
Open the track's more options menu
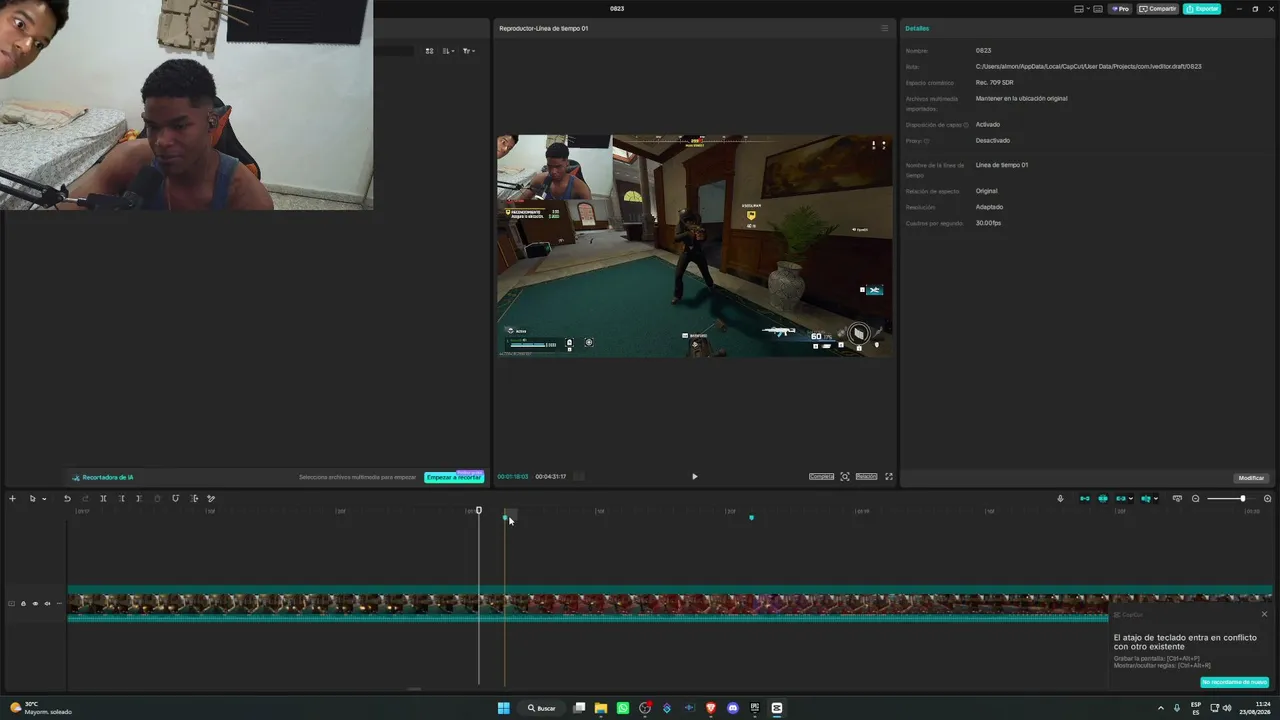59,604
